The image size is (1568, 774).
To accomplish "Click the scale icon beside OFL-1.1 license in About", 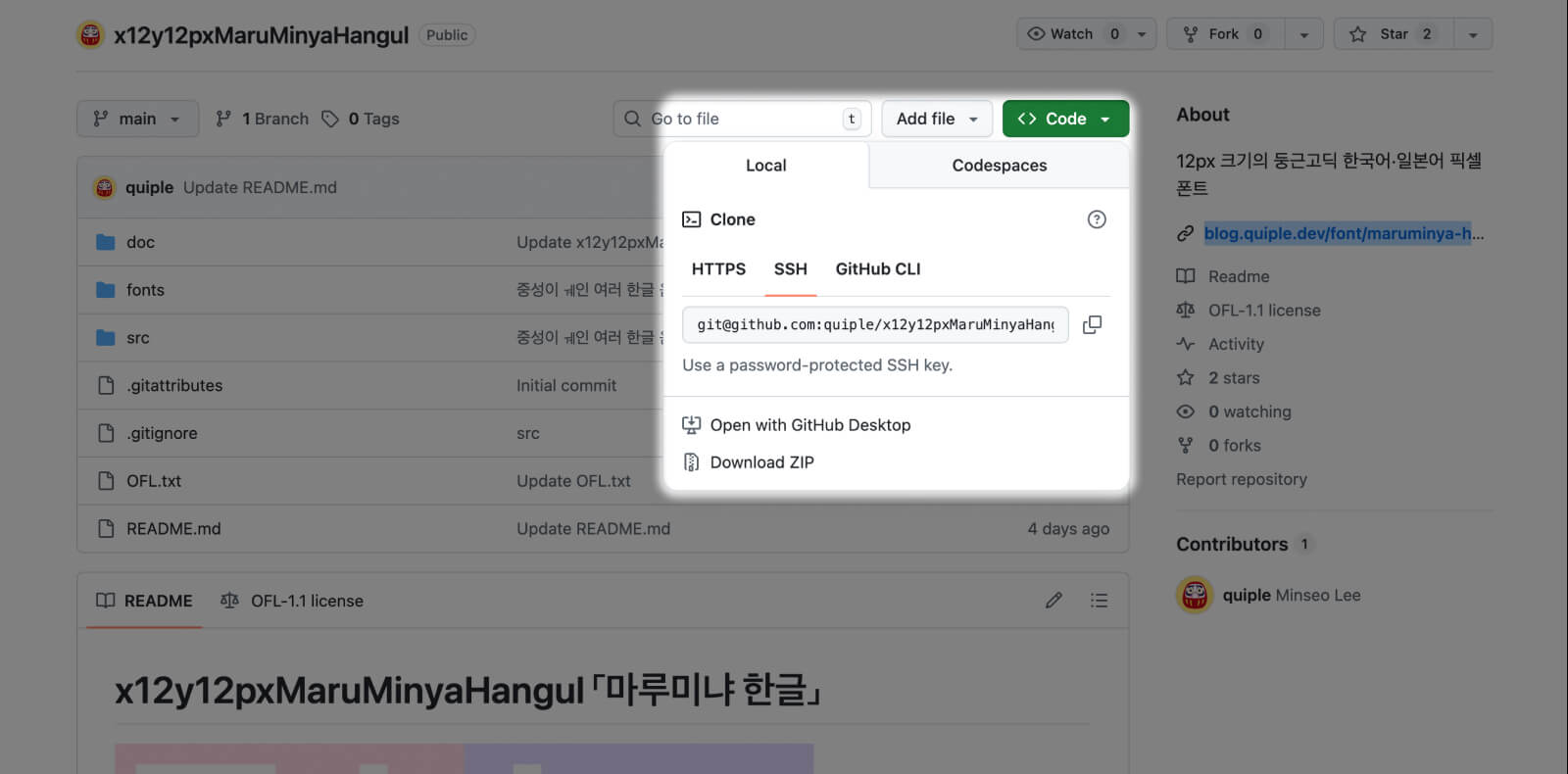I will pyautogui.click(x=1185, y=311).
